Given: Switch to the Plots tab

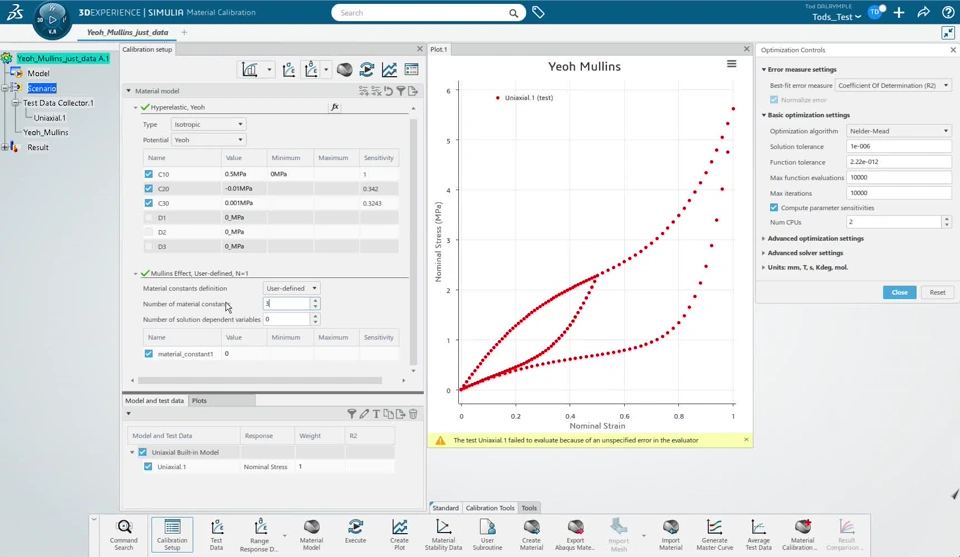Looking at the screenshot, I should click(199, 400).
